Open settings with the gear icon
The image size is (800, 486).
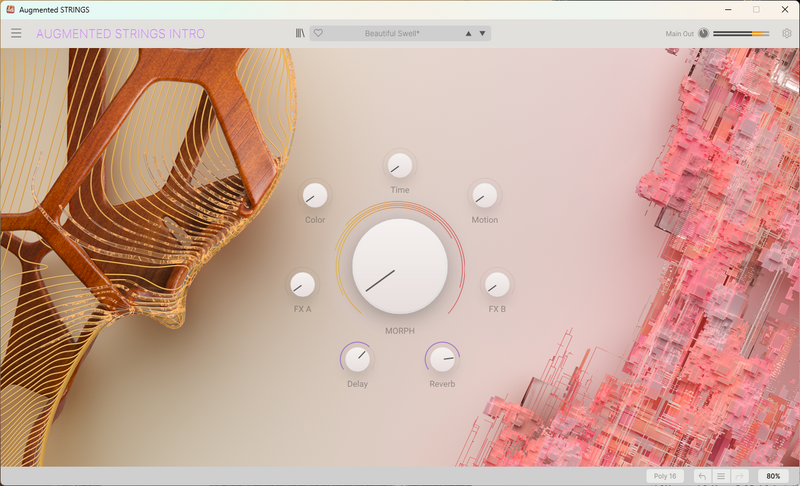[787, 34]
